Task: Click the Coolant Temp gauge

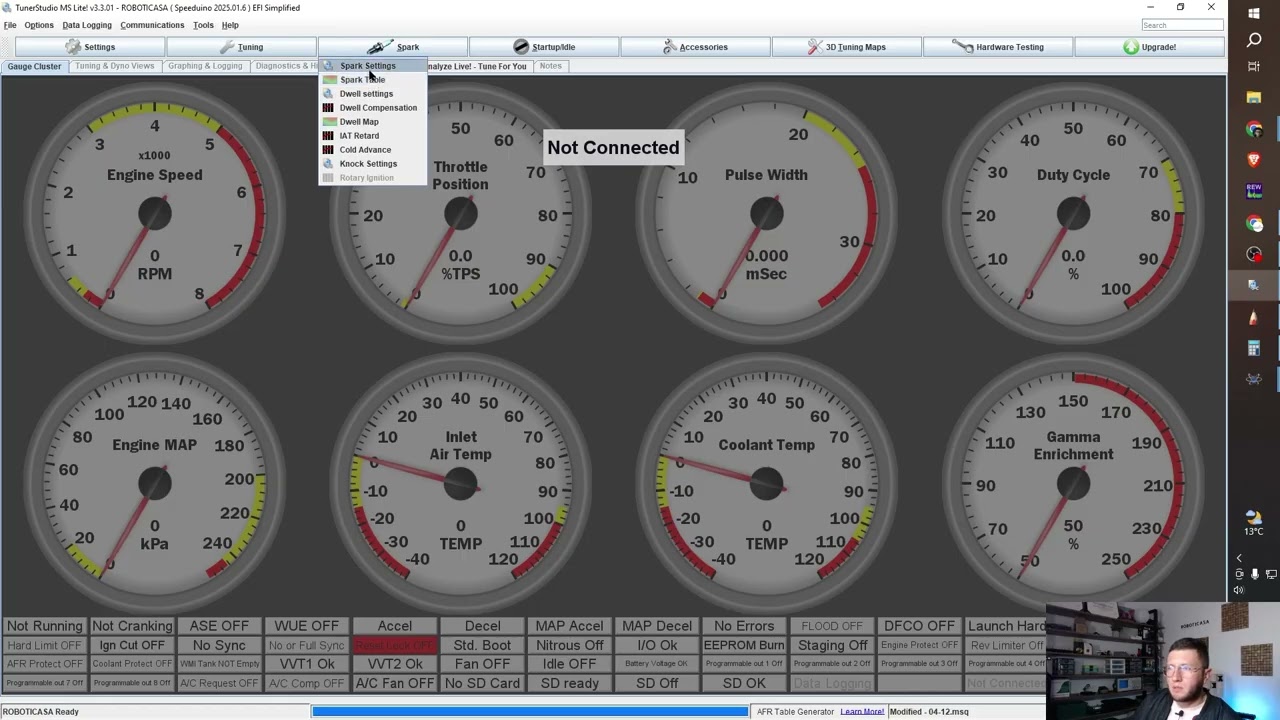Action: [x=767, y=482]
